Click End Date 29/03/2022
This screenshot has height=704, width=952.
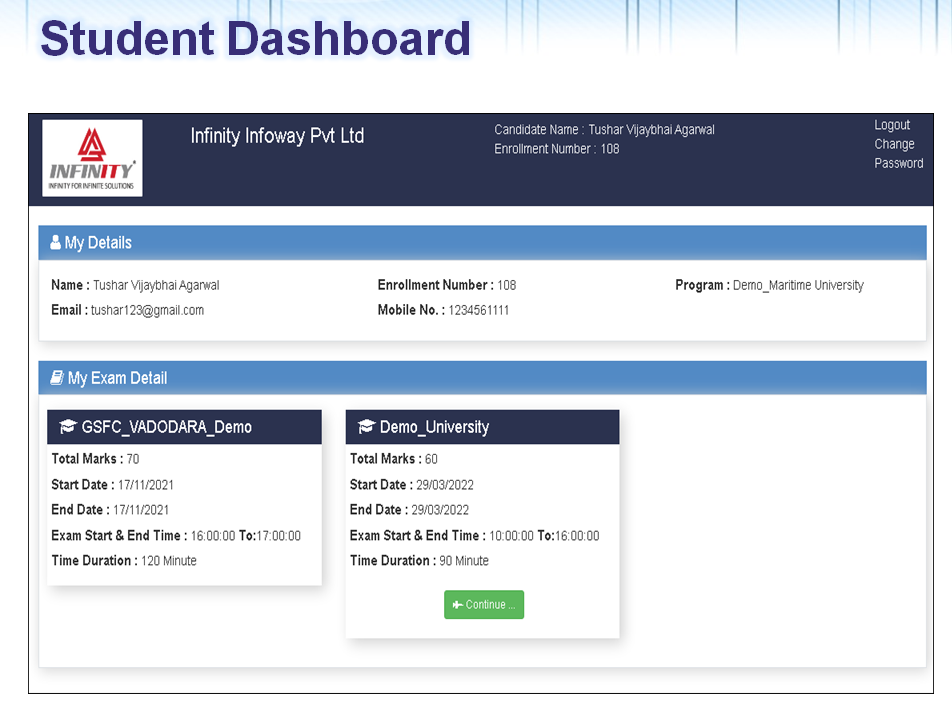409,510
